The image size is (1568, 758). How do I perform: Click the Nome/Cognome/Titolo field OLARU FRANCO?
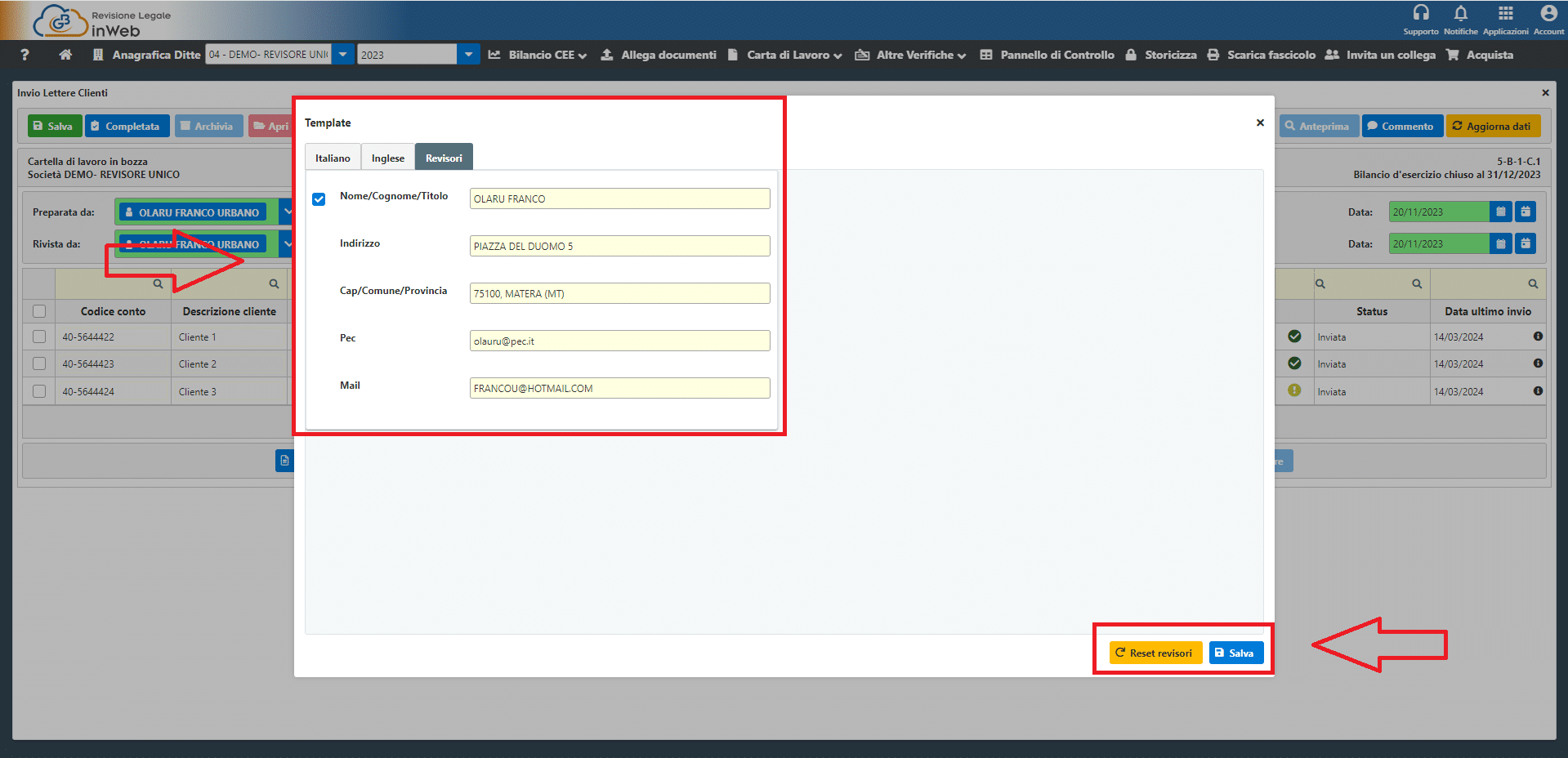pyautogui.click(x=619, y=198)
